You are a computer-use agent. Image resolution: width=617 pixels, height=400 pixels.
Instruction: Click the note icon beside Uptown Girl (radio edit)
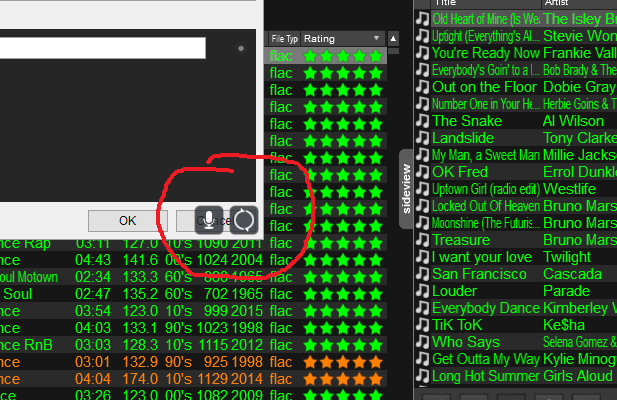423,189
